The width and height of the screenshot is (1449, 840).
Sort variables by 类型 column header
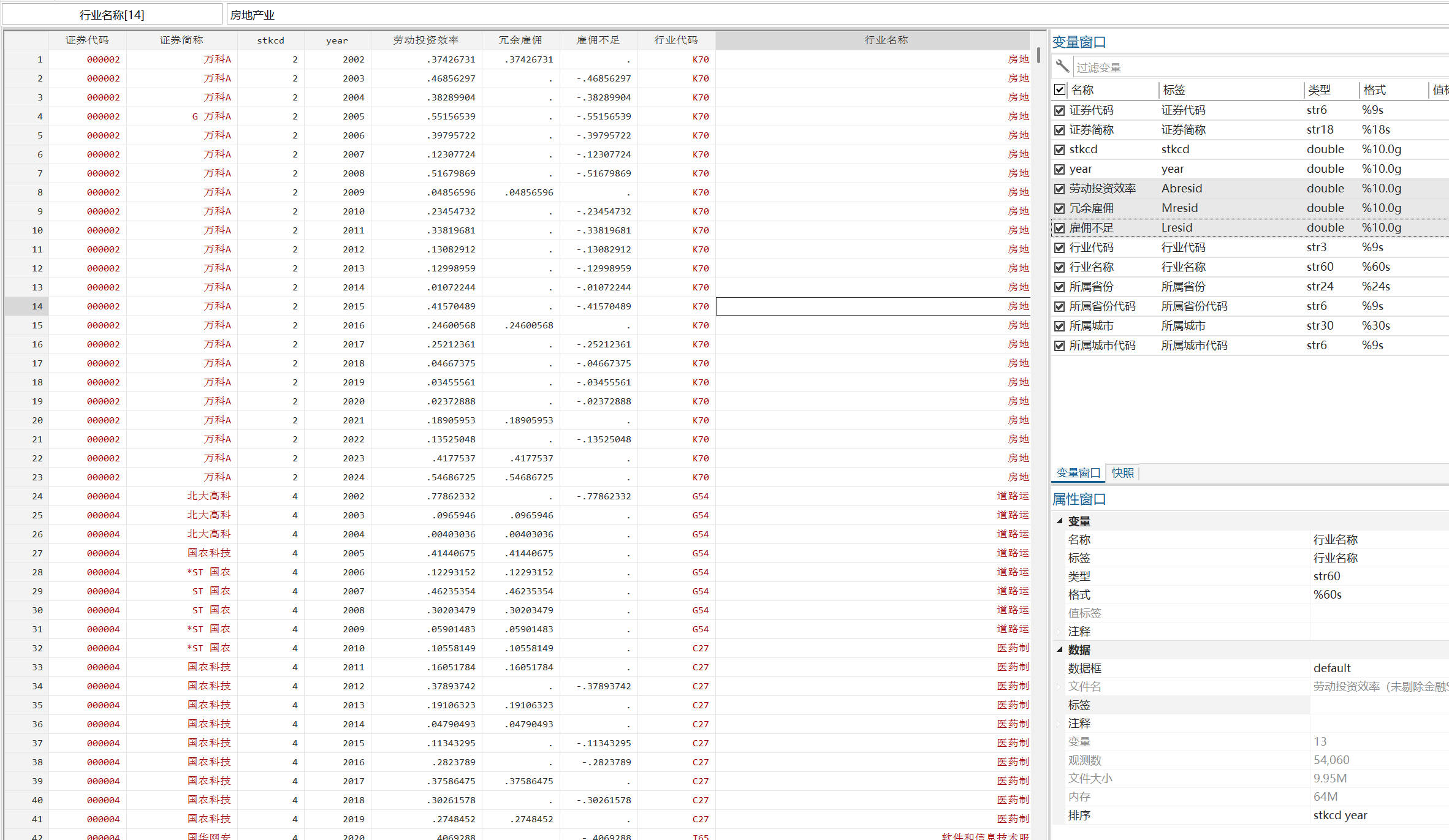pos(1319,90)
